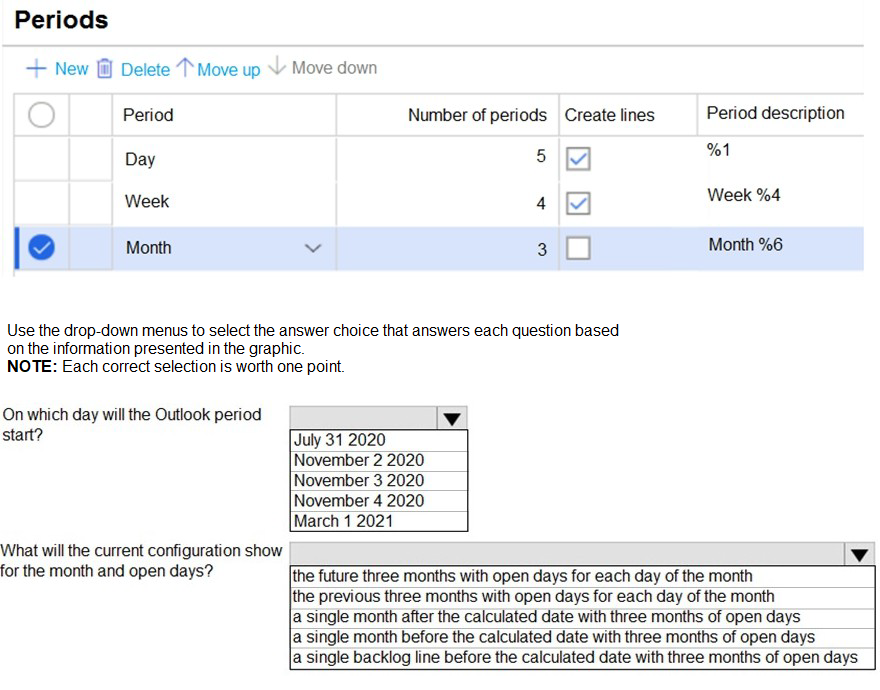Expand the Month period dropdown chevron
880x690 pixels.
[x=314, y=248]
